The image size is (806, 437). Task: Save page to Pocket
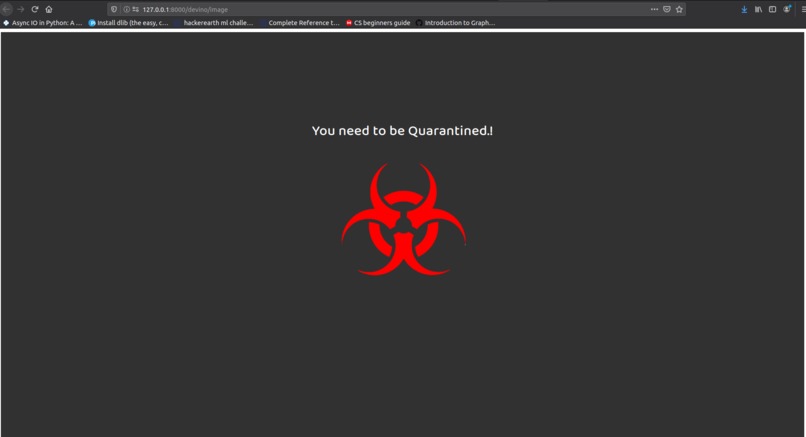pos(667,9)
